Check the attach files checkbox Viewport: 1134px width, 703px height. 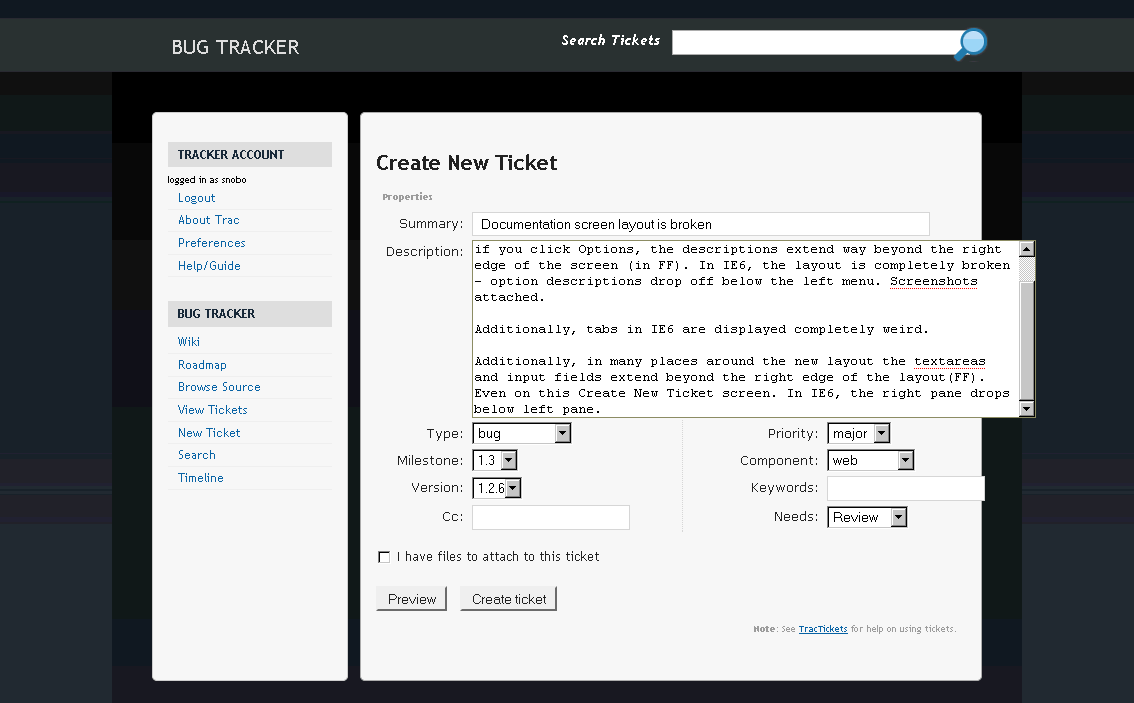pos(384,557)
